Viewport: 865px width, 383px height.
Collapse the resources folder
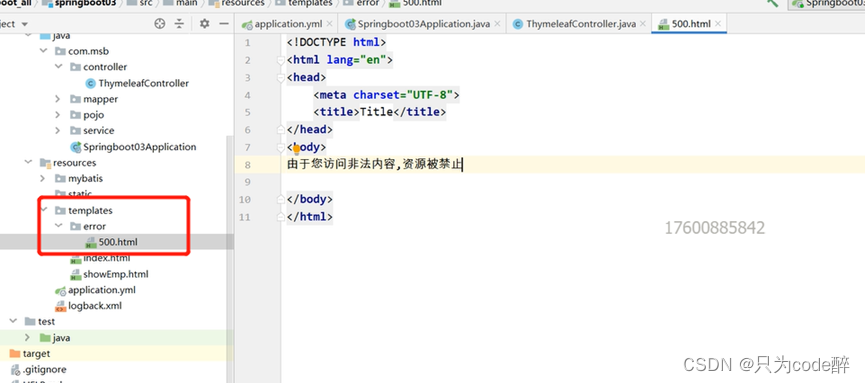pyautogui.click(x=28, y=163)
